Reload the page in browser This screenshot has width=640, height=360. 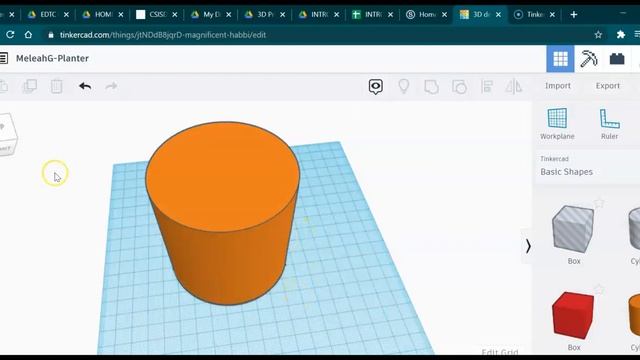[x=10, y=35]
